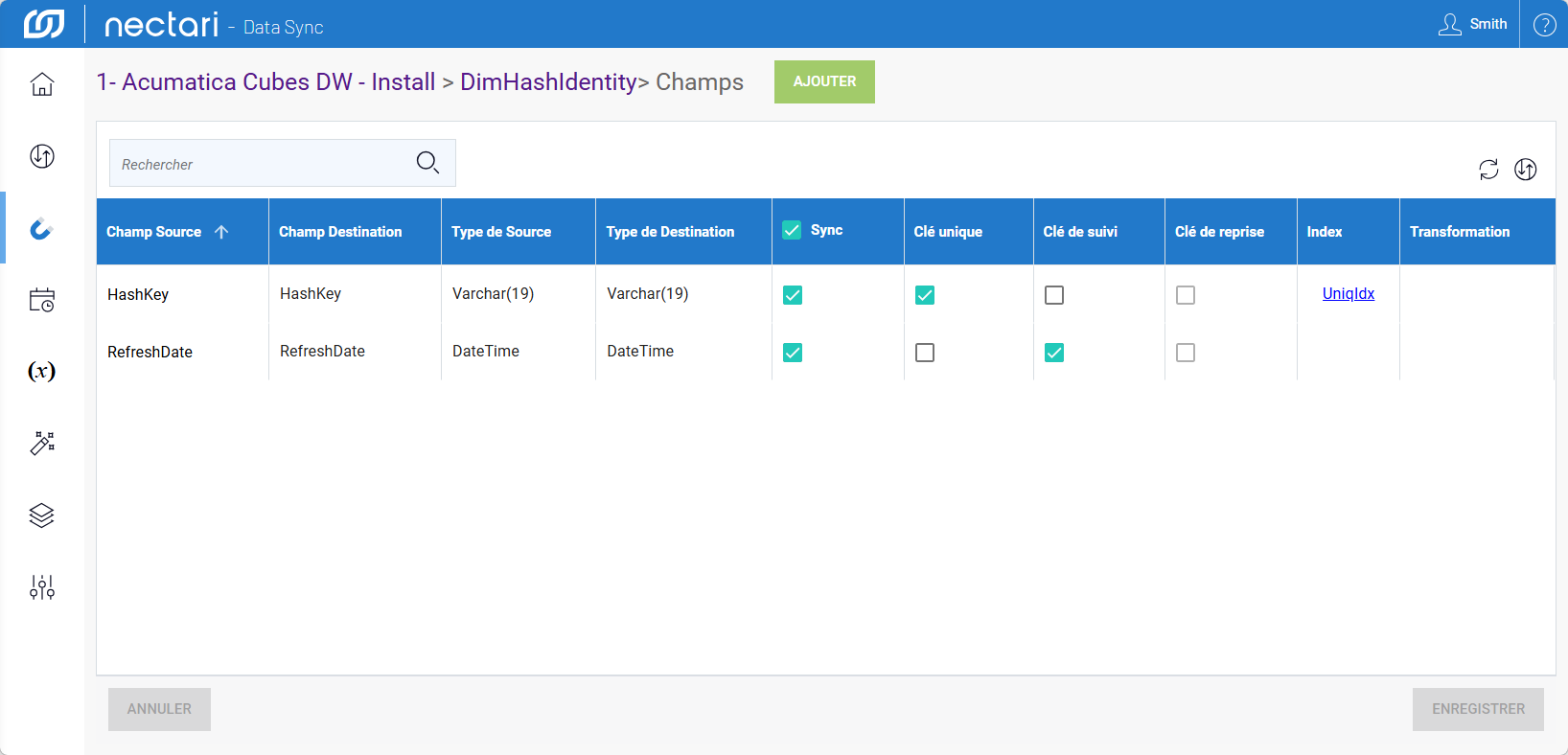Click the refresh arrows icon above table
The height and width of the screenshot is (755, 1568).
pyautogui.click(x=1488, y=170)
